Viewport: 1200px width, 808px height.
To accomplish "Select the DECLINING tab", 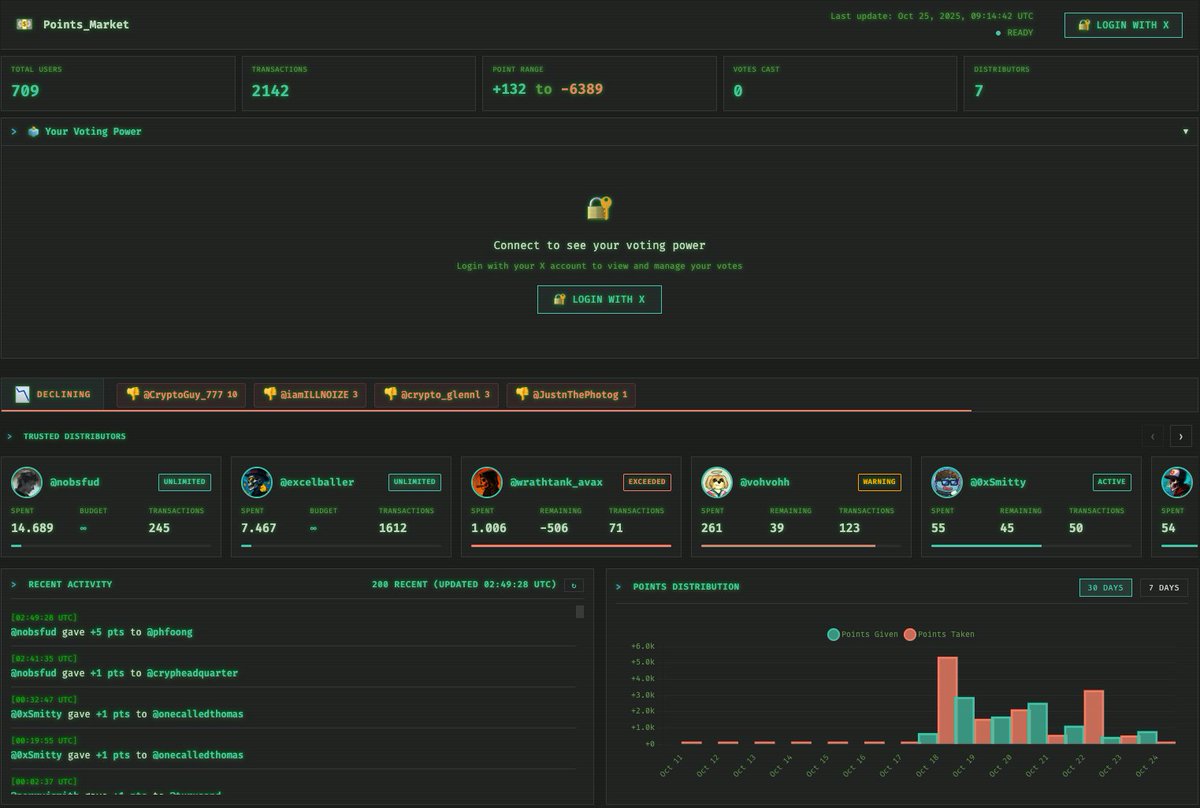I will [x=52, y=394].
